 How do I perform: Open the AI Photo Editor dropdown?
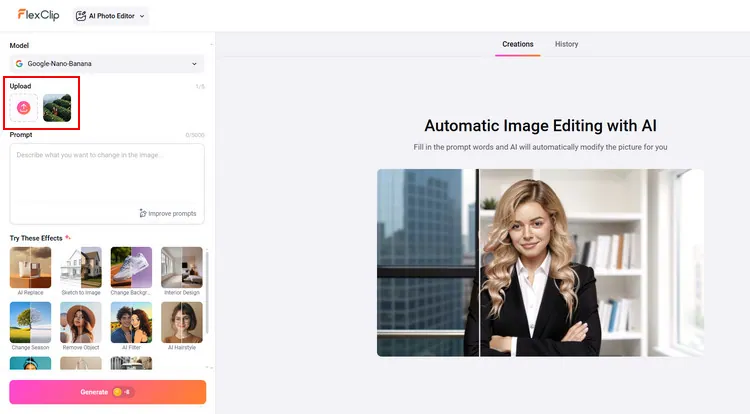[x=110, y=16]
